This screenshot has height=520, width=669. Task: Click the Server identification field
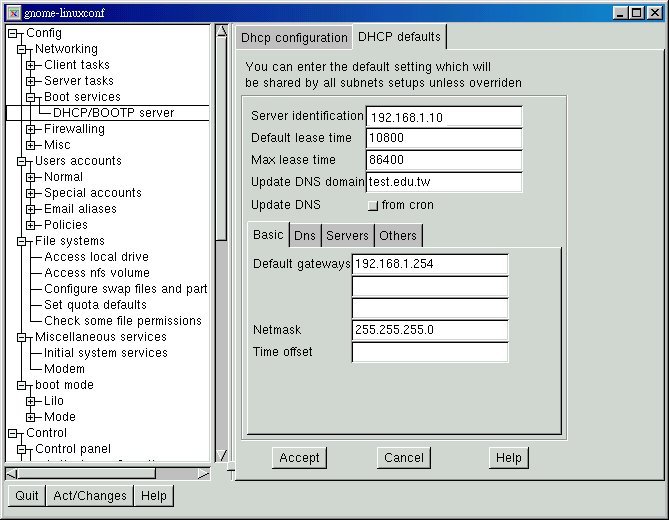(444, 116)
